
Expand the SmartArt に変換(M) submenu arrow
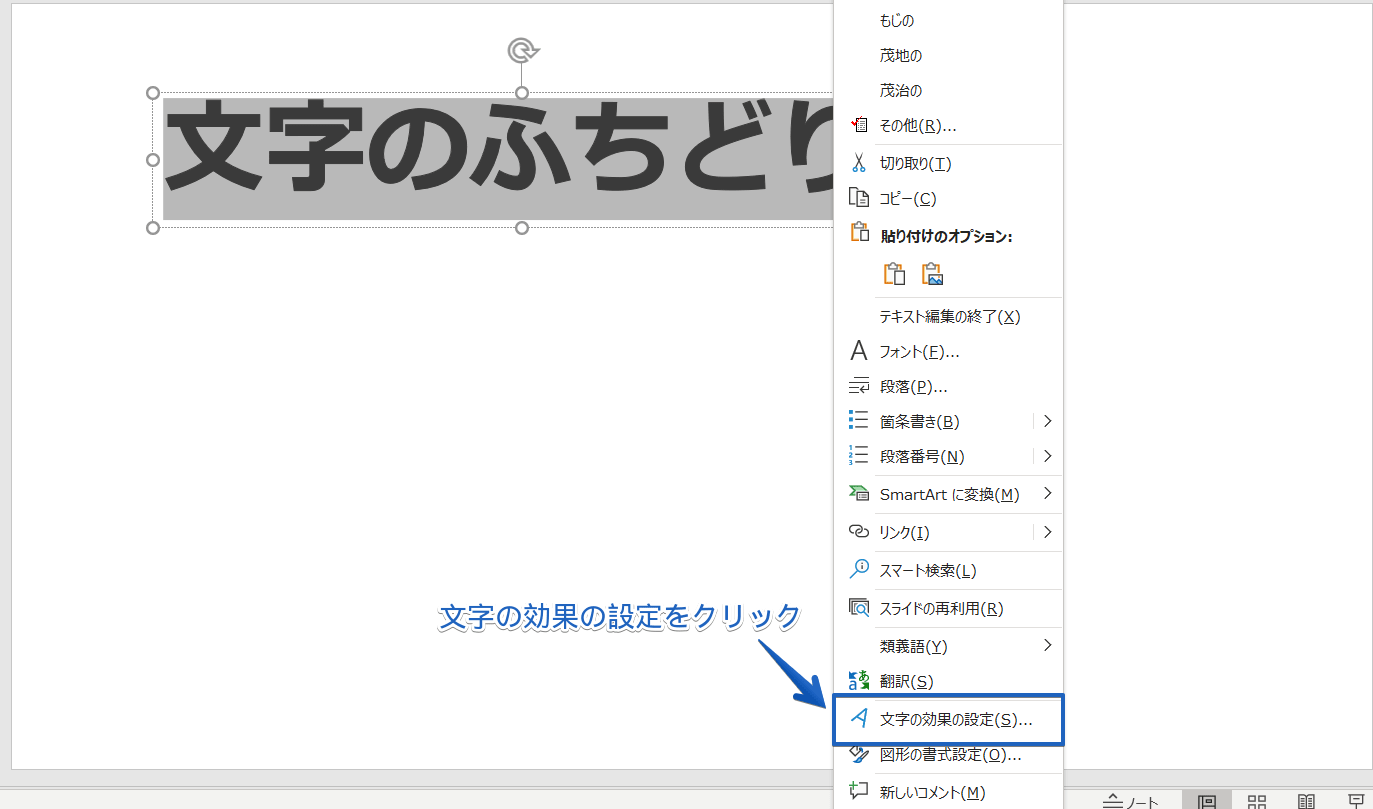1047,493
